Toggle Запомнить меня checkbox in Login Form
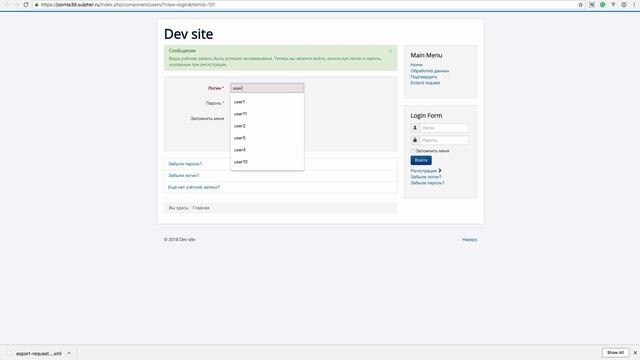Screen dimensions: 640x360 pyautogui.click(x=413, y=151)
